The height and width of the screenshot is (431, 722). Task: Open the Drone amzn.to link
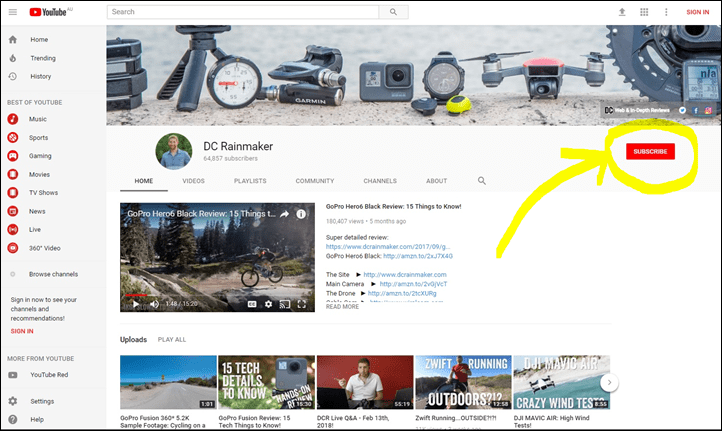(402, 293)
